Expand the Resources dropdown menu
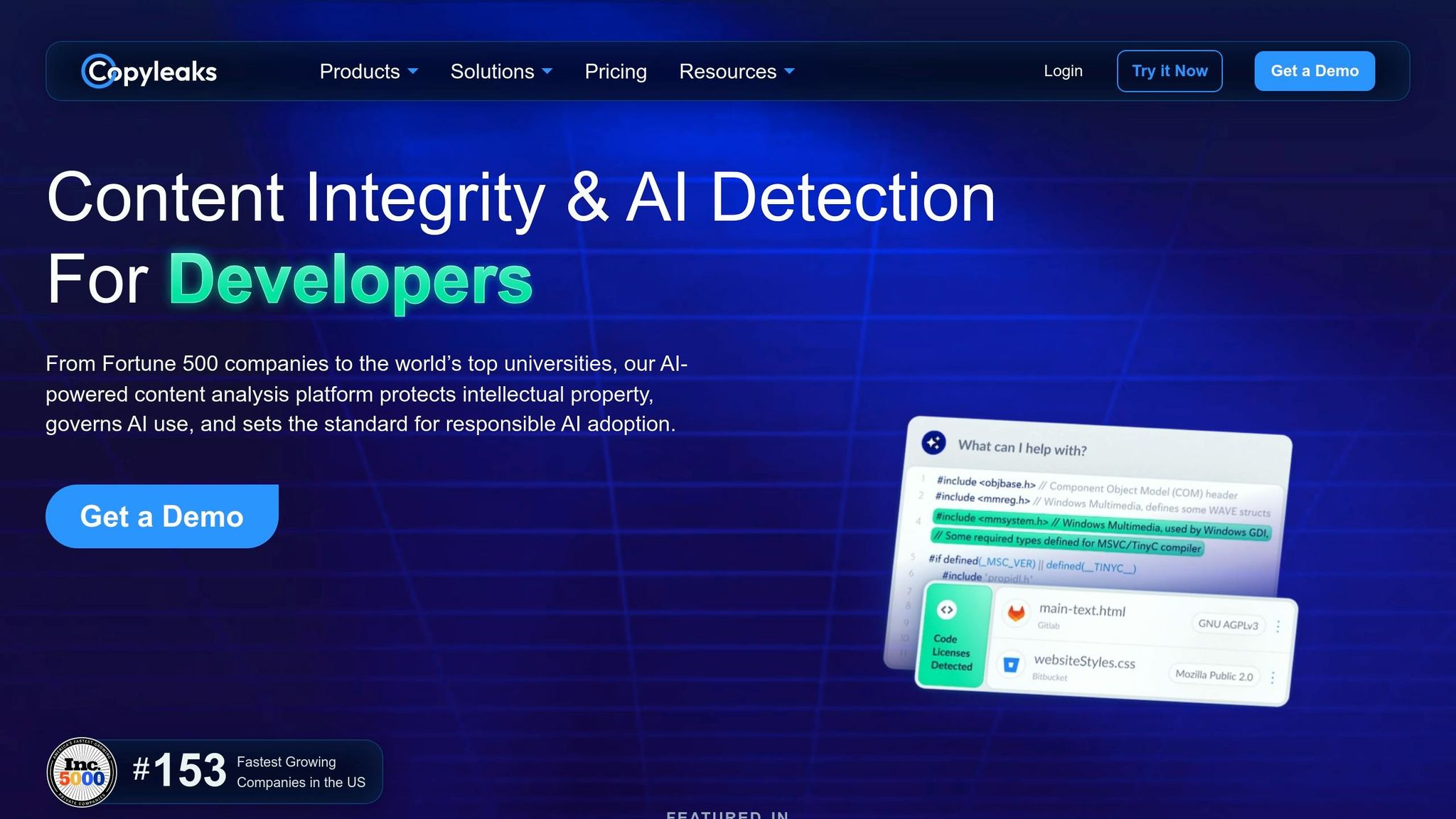Viewport: 1456px width, 819px height. point(736,71)
